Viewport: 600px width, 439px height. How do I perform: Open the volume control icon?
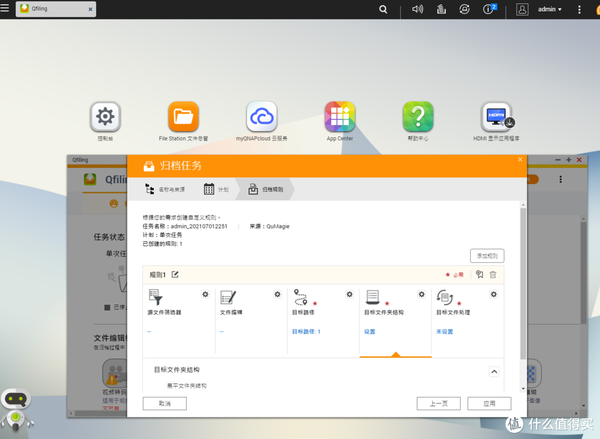tap(415, 9)
